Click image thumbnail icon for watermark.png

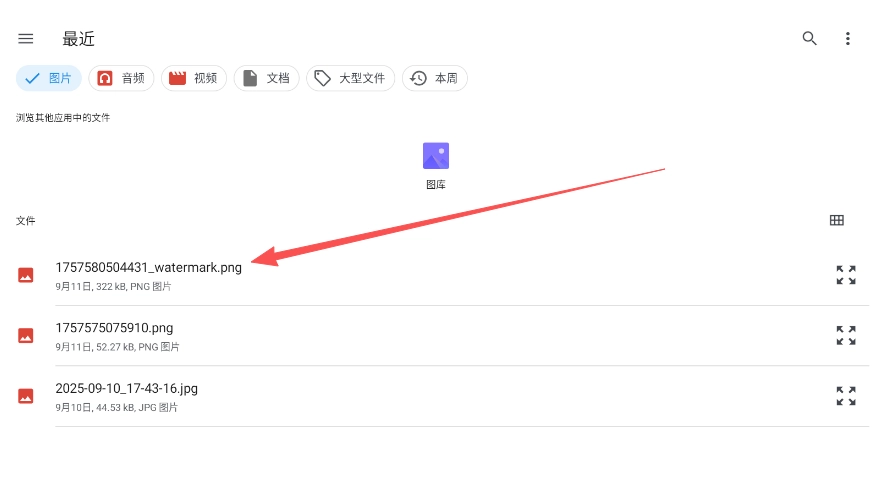[26, 275]
